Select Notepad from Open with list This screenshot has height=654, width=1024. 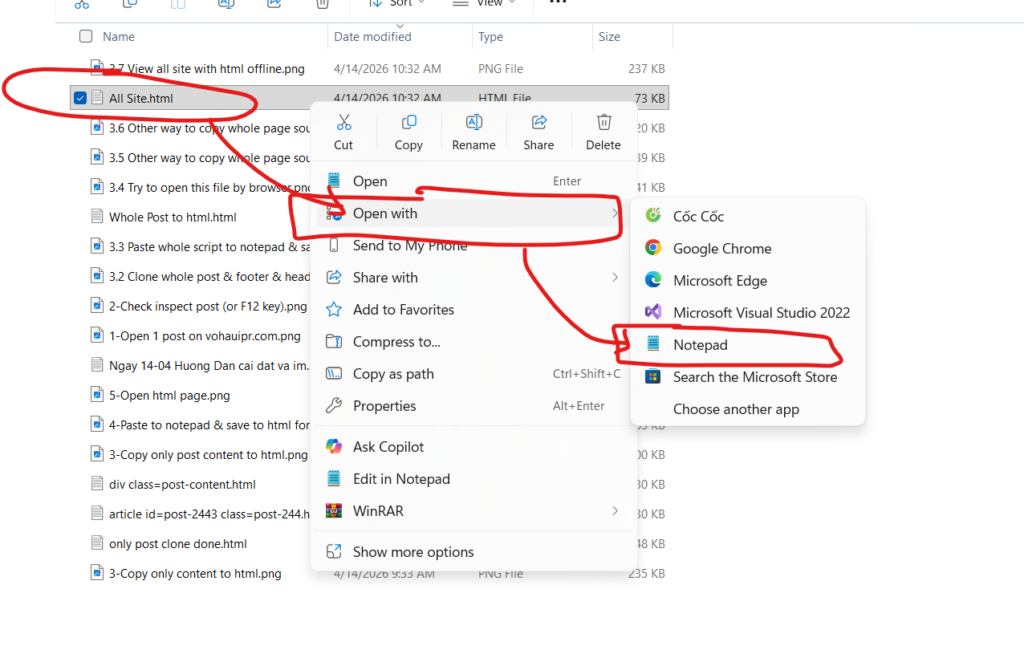[700, 345]
